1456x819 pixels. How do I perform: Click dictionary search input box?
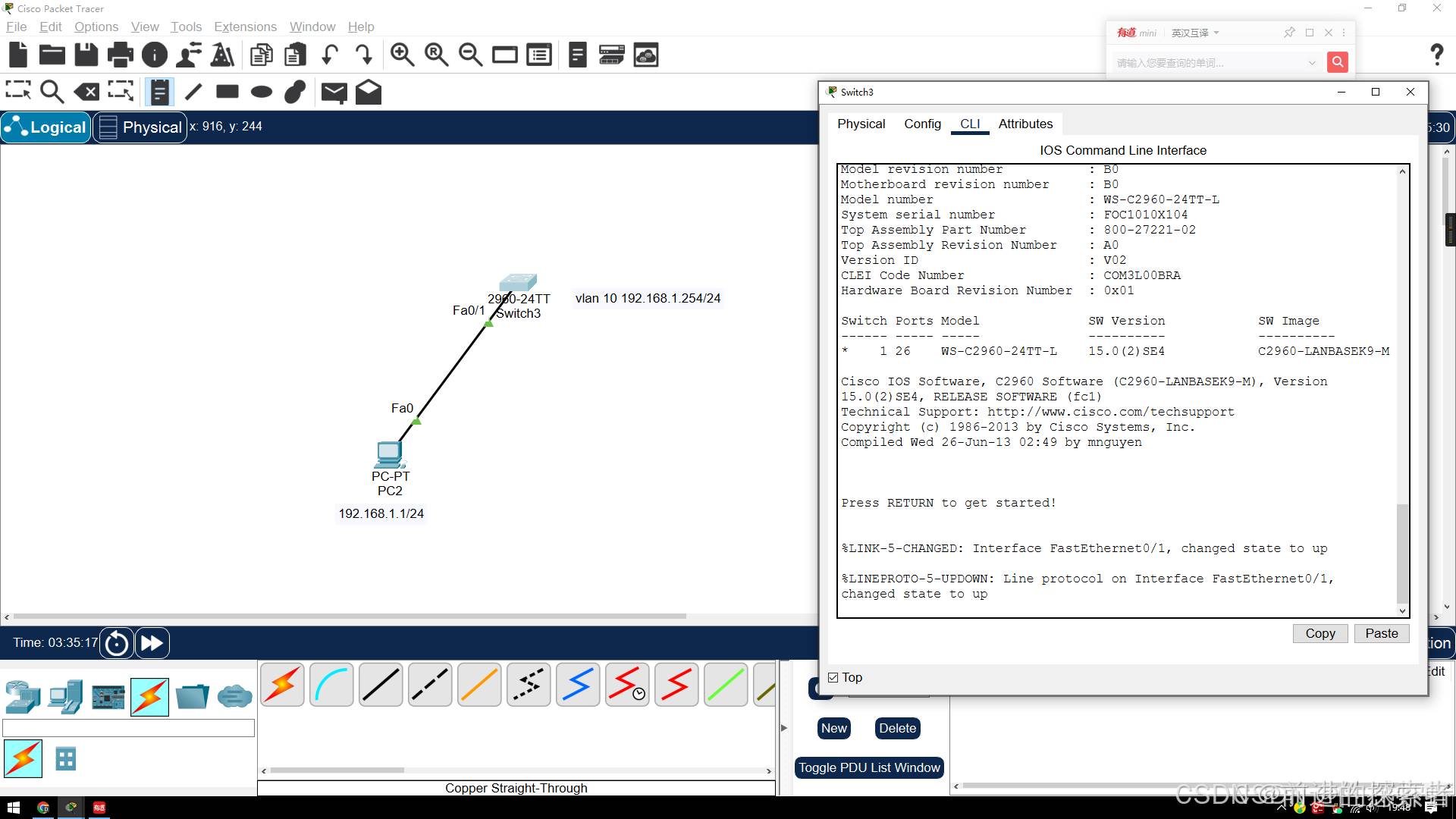1210,63
